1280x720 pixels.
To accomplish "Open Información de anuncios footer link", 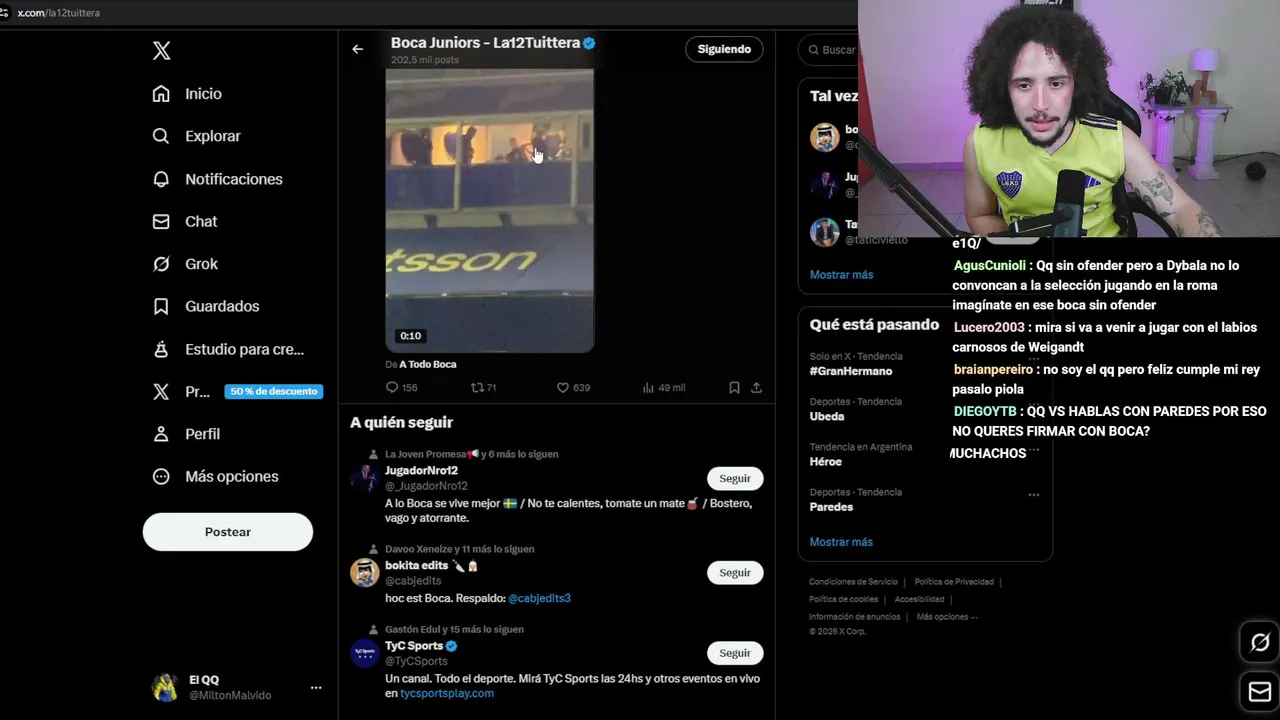I will (855, 617).
